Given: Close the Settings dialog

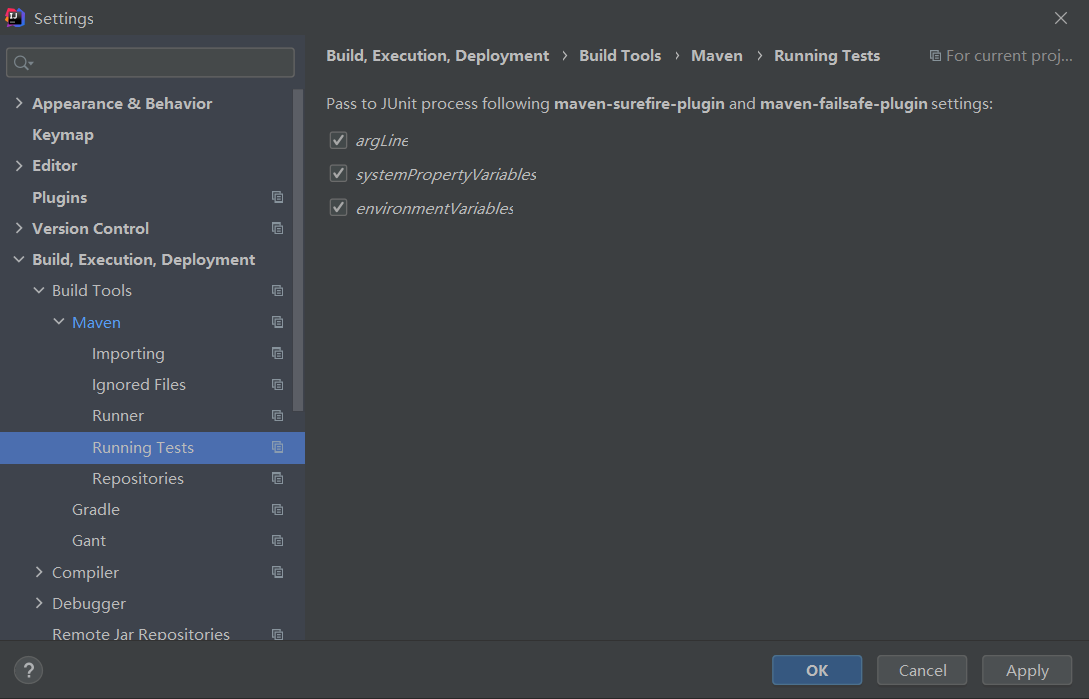Looking at the screenshot, I should click(1061, 18).
